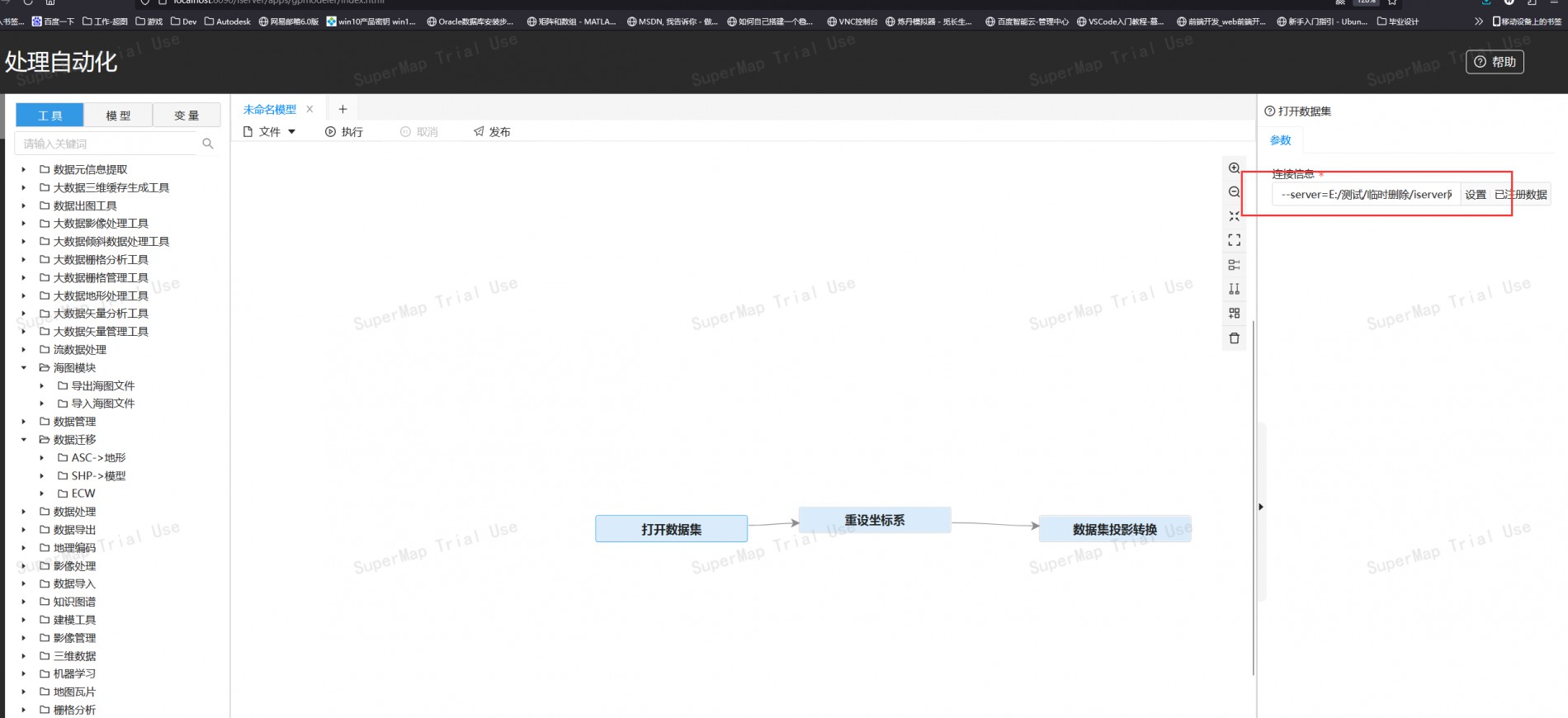Click the fit-to-view collapse arrows icon
This screenshot has height=718, width=1568.
coord(1234,216)
